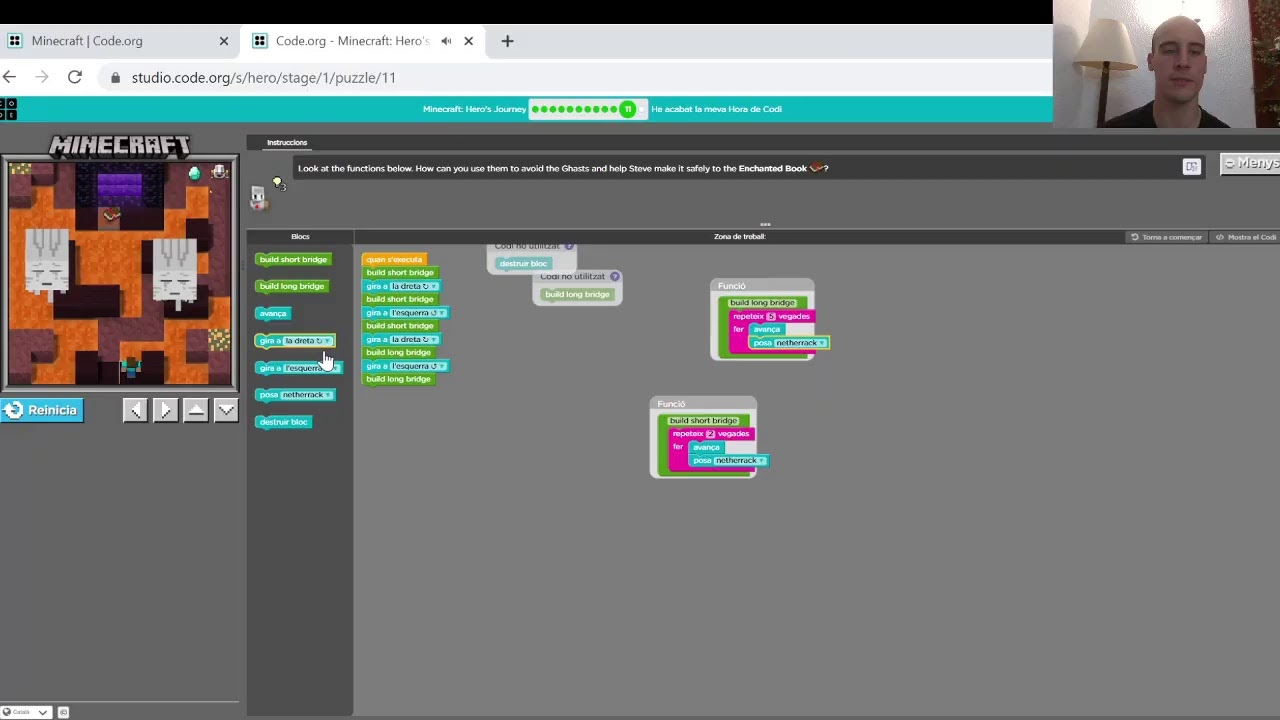
Task: Click the agent character avatar
Action: (258, 198)
